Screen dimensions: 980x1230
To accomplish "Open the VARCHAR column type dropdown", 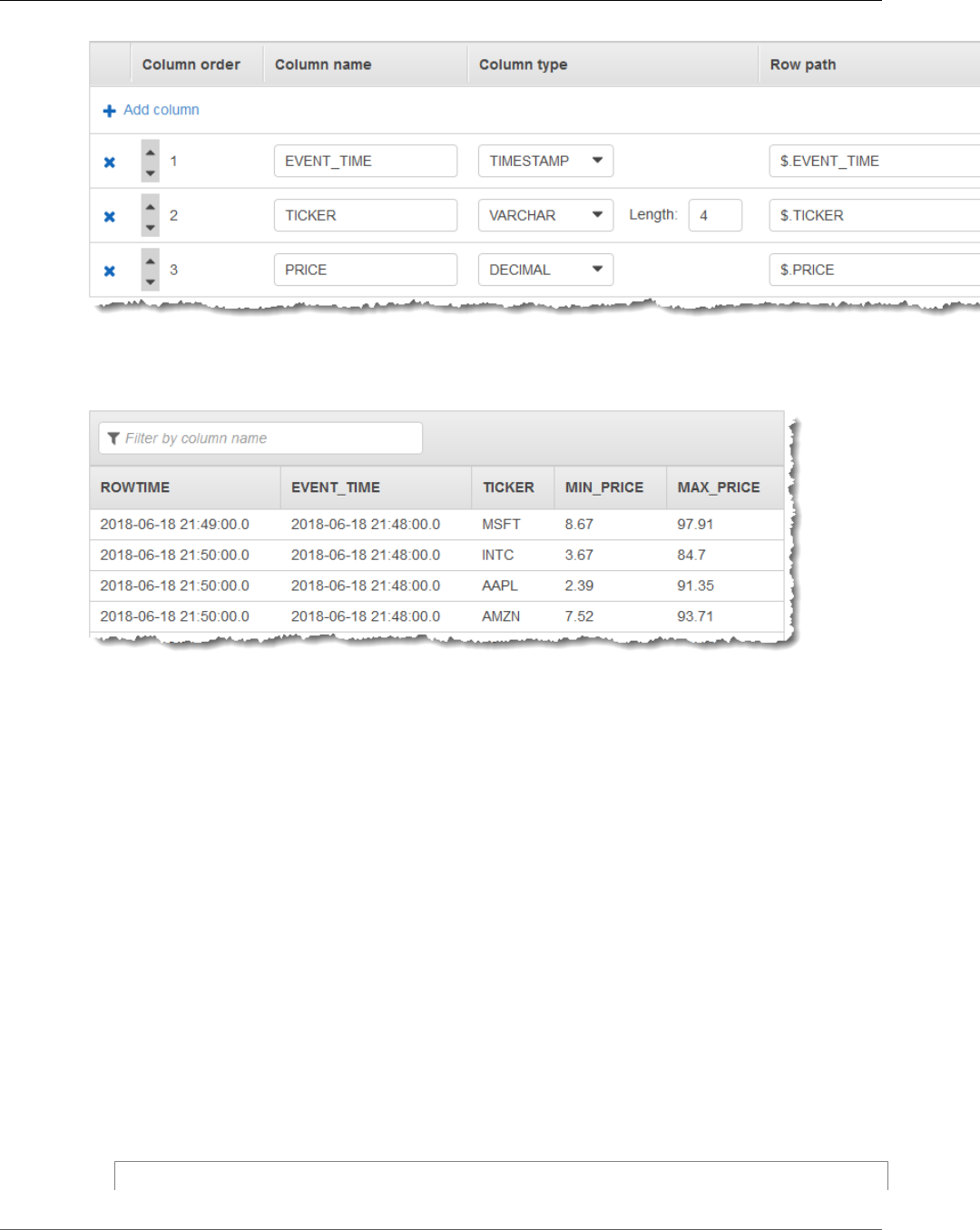I will click(546, 215).
